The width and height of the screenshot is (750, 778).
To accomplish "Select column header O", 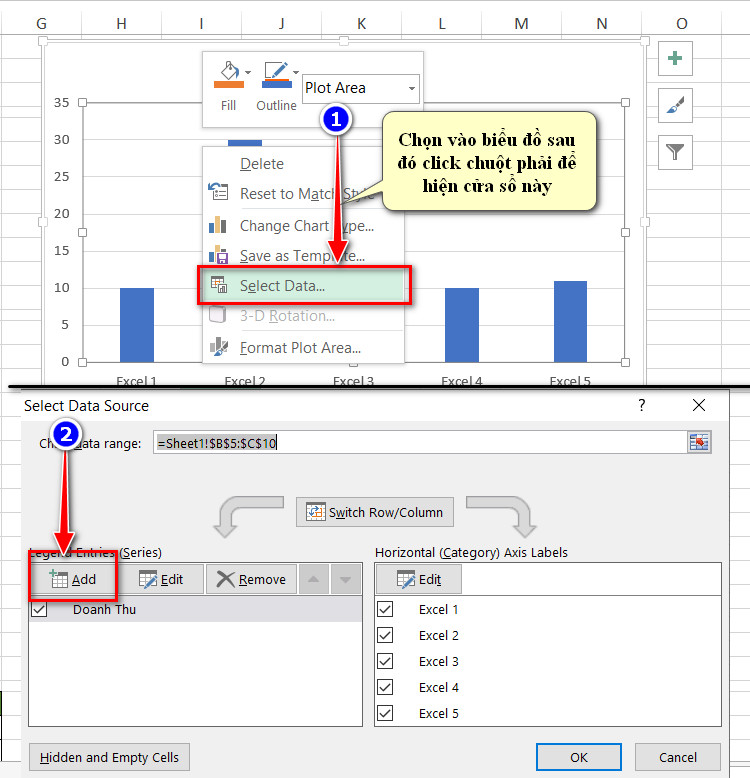I will [682, 23].
